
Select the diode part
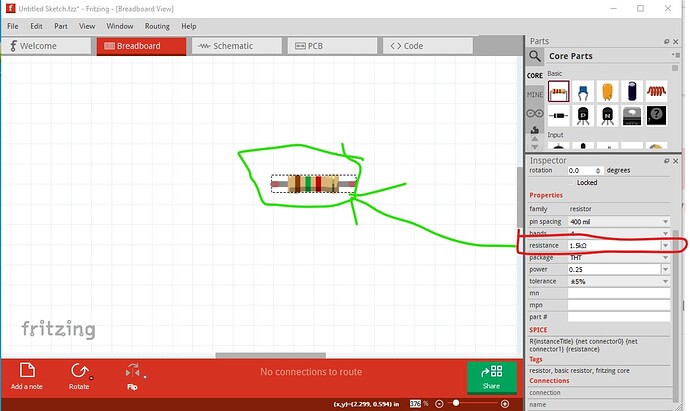pyautogui.click(x=558, y=116)
